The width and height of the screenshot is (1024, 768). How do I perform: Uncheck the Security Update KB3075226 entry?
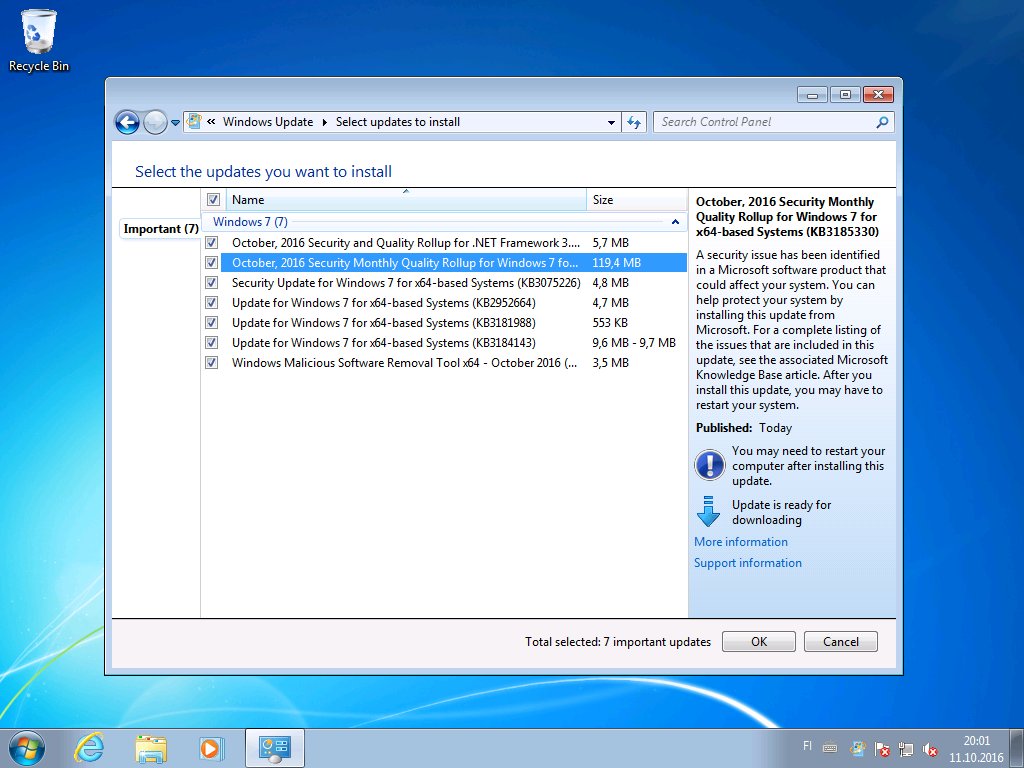211,283
